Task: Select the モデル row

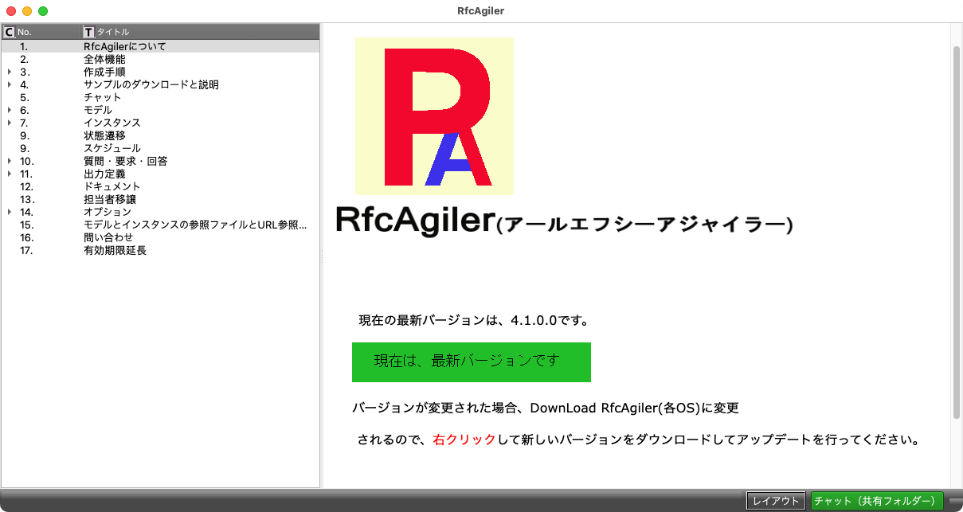Action: pos(160,111)
